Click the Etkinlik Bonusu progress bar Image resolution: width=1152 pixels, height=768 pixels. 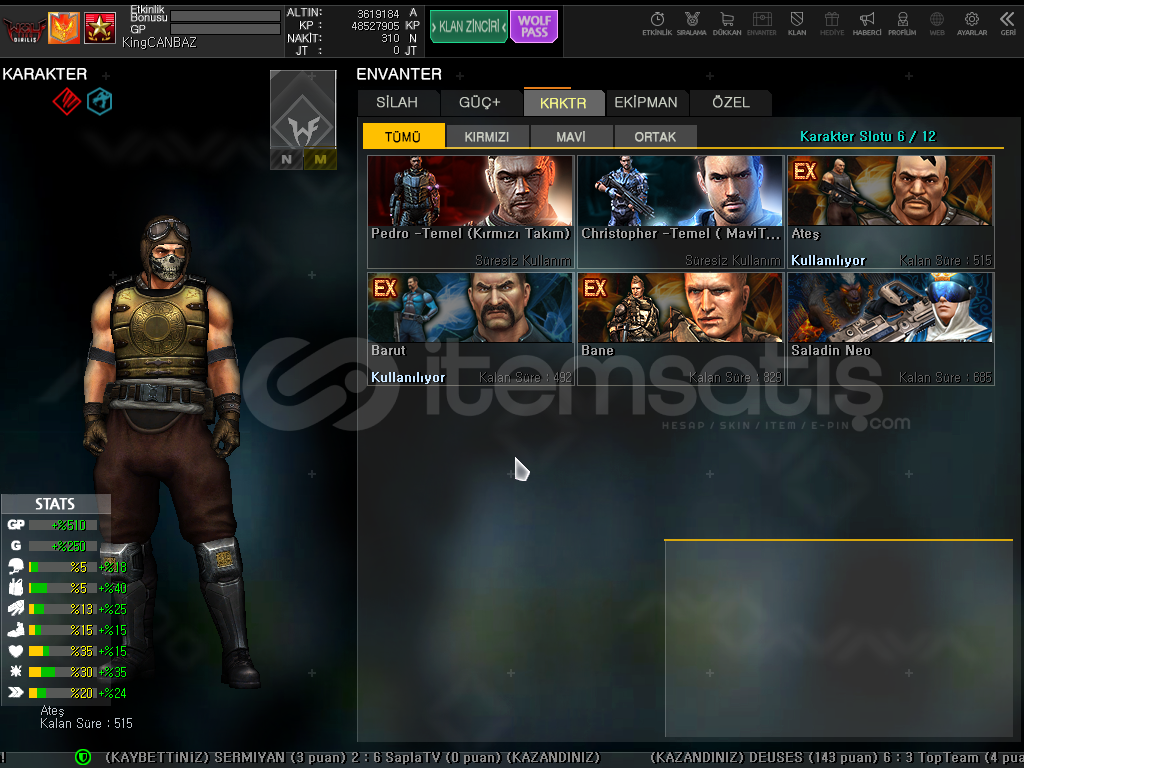[226, 15]
